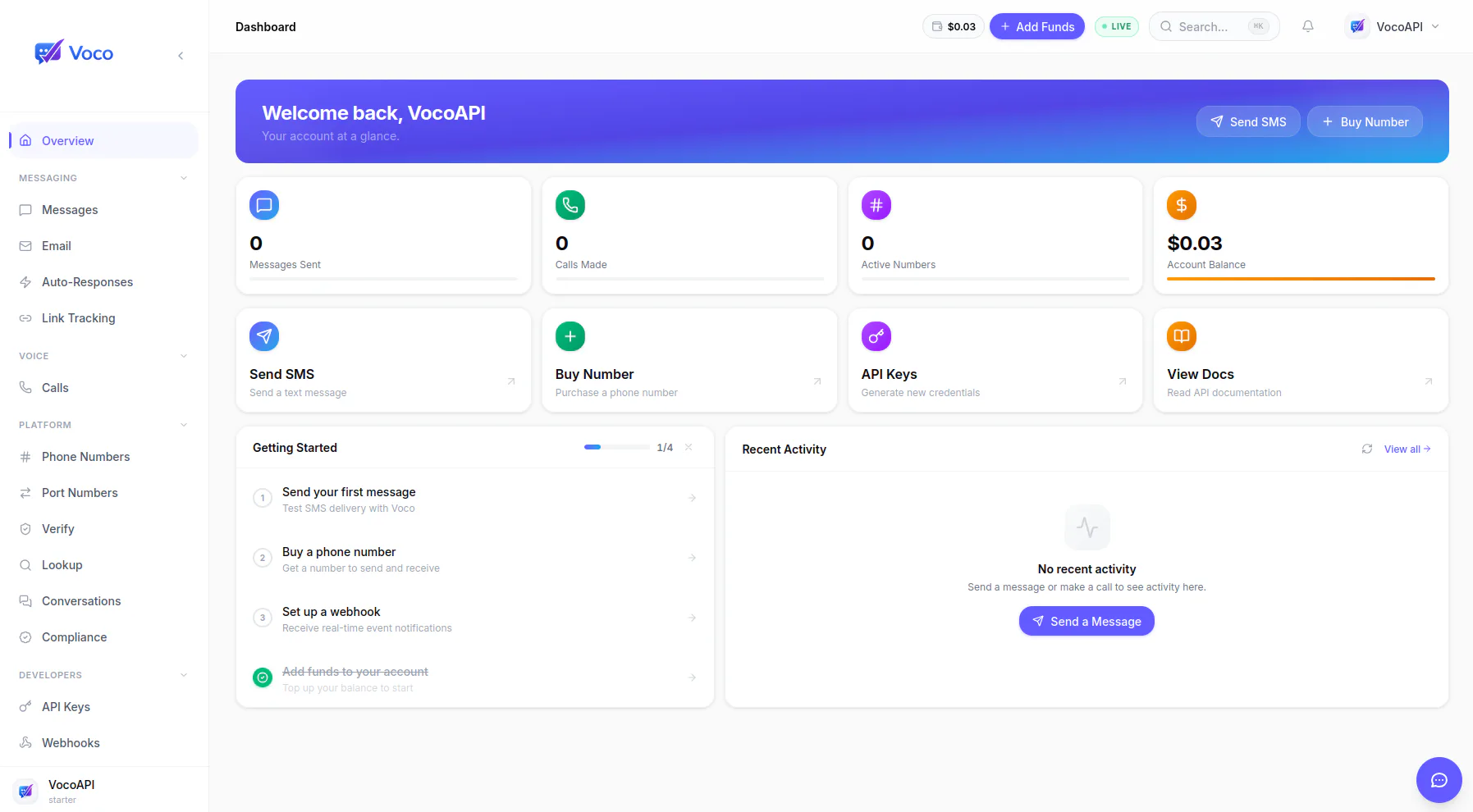The width and height of the screenshot is (1473, 812).
Task: Open the View all activity link
Action: point(1407,449)
